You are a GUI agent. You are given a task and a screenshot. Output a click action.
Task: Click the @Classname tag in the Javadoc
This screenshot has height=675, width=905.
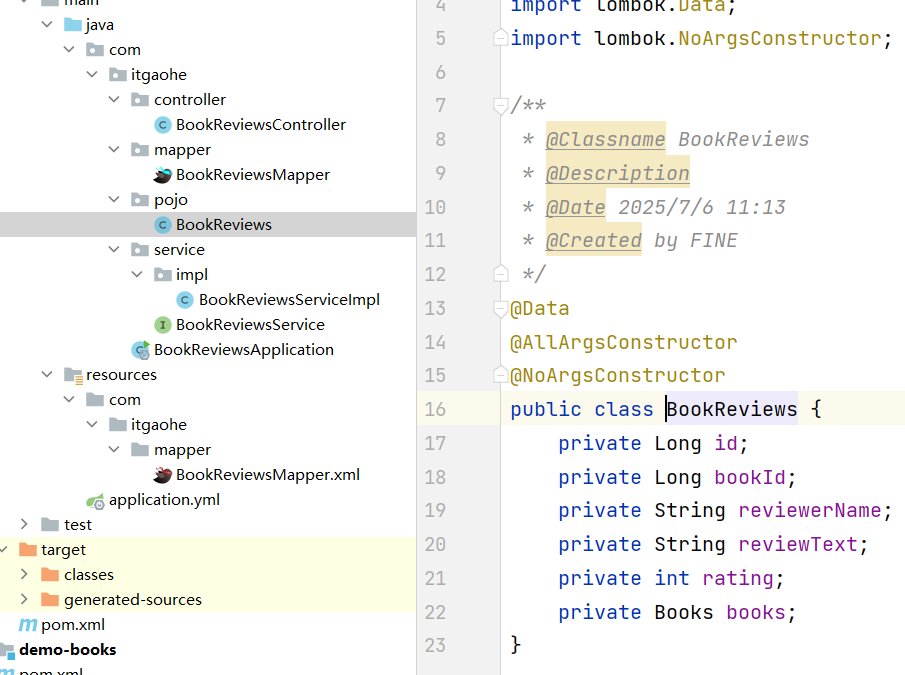point(605,140)
